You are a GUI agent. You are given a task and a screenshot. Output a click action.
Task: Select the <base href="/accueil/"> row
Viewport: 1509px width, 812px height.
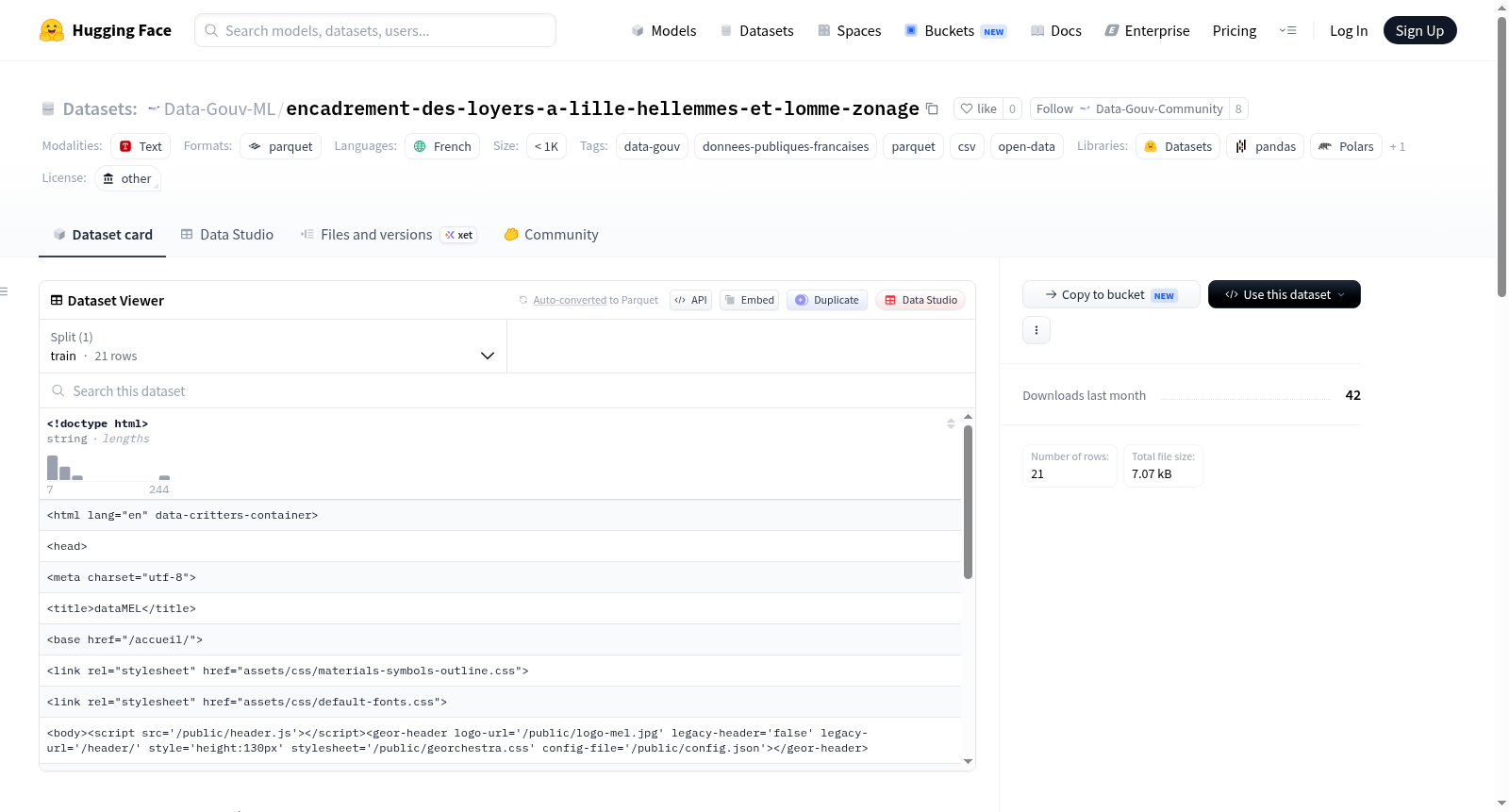500,639
